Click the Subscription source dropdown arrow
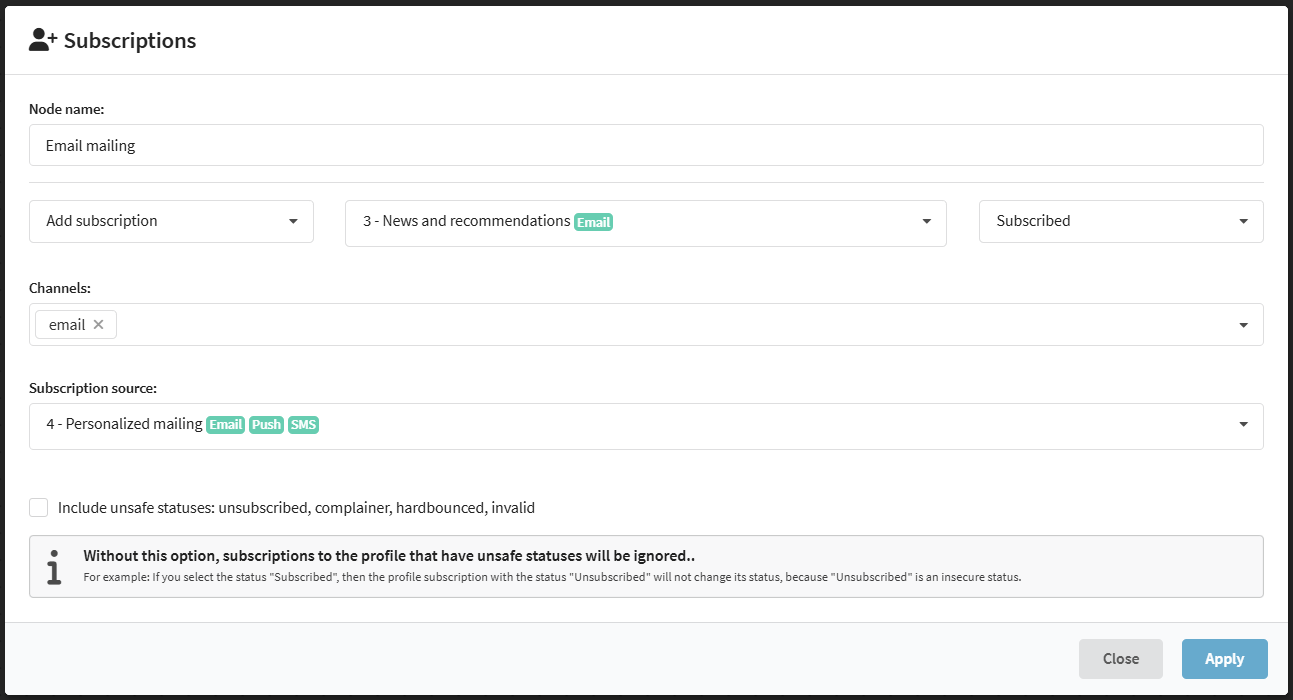 pos(1243,425)
